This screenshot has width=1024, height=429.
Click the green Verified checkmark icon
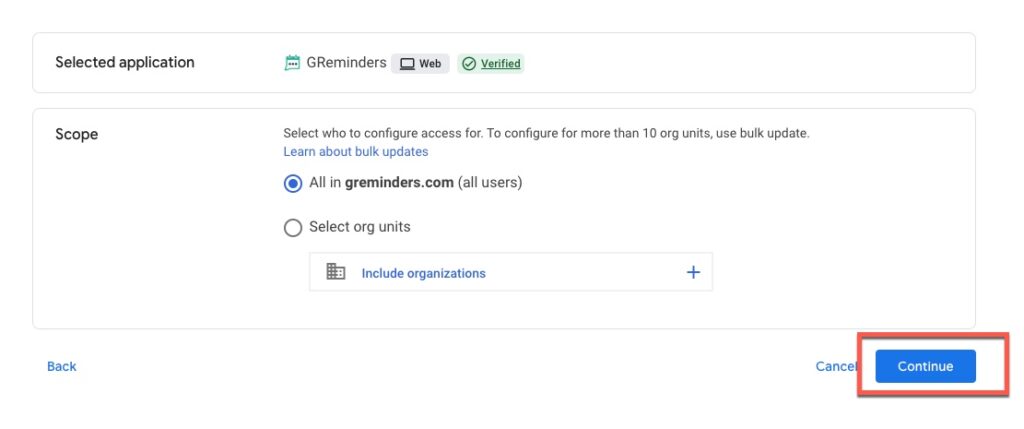tap(469, 64)
